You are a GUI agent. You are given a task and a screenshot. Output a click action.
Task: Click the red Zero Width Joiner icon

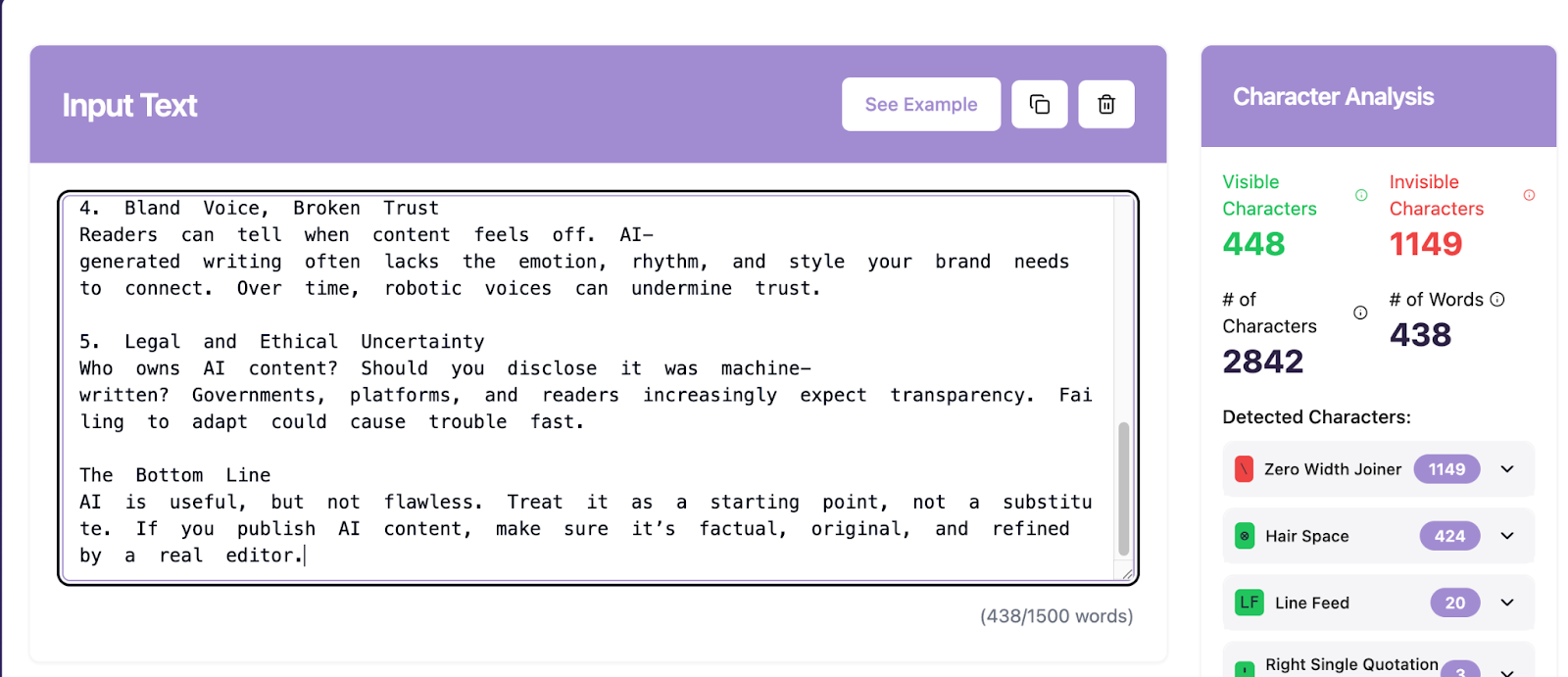click(x=1244, y=469)
